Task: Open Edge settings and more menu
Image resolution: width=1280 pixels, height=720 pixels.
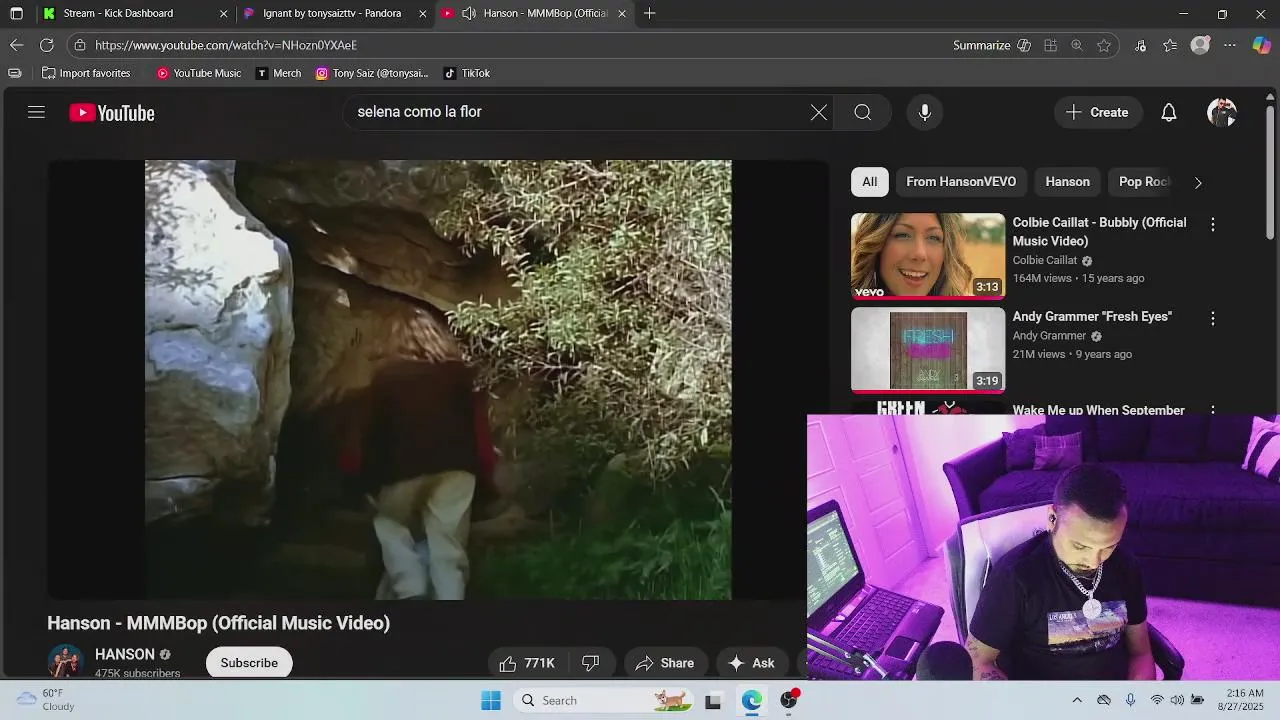Action: tap(1230, 45)
